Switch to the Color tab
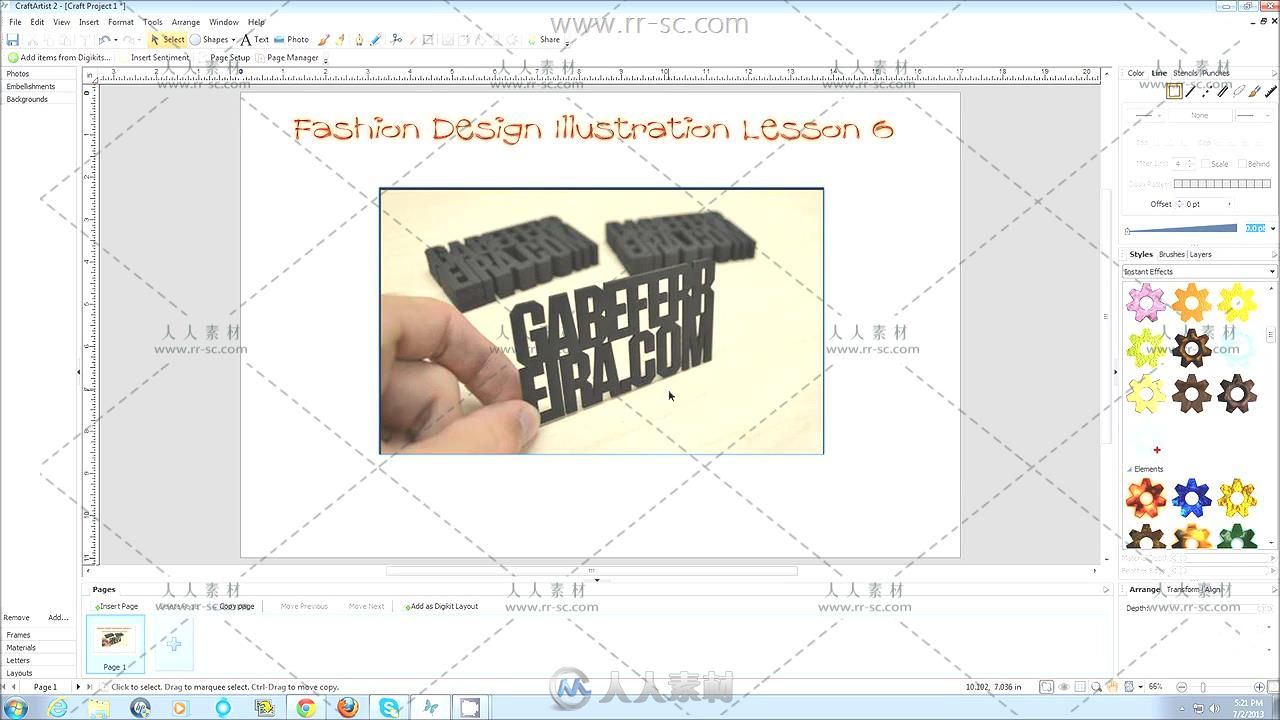This screenshot has width=1280, height=720. tap(1136, 73)
